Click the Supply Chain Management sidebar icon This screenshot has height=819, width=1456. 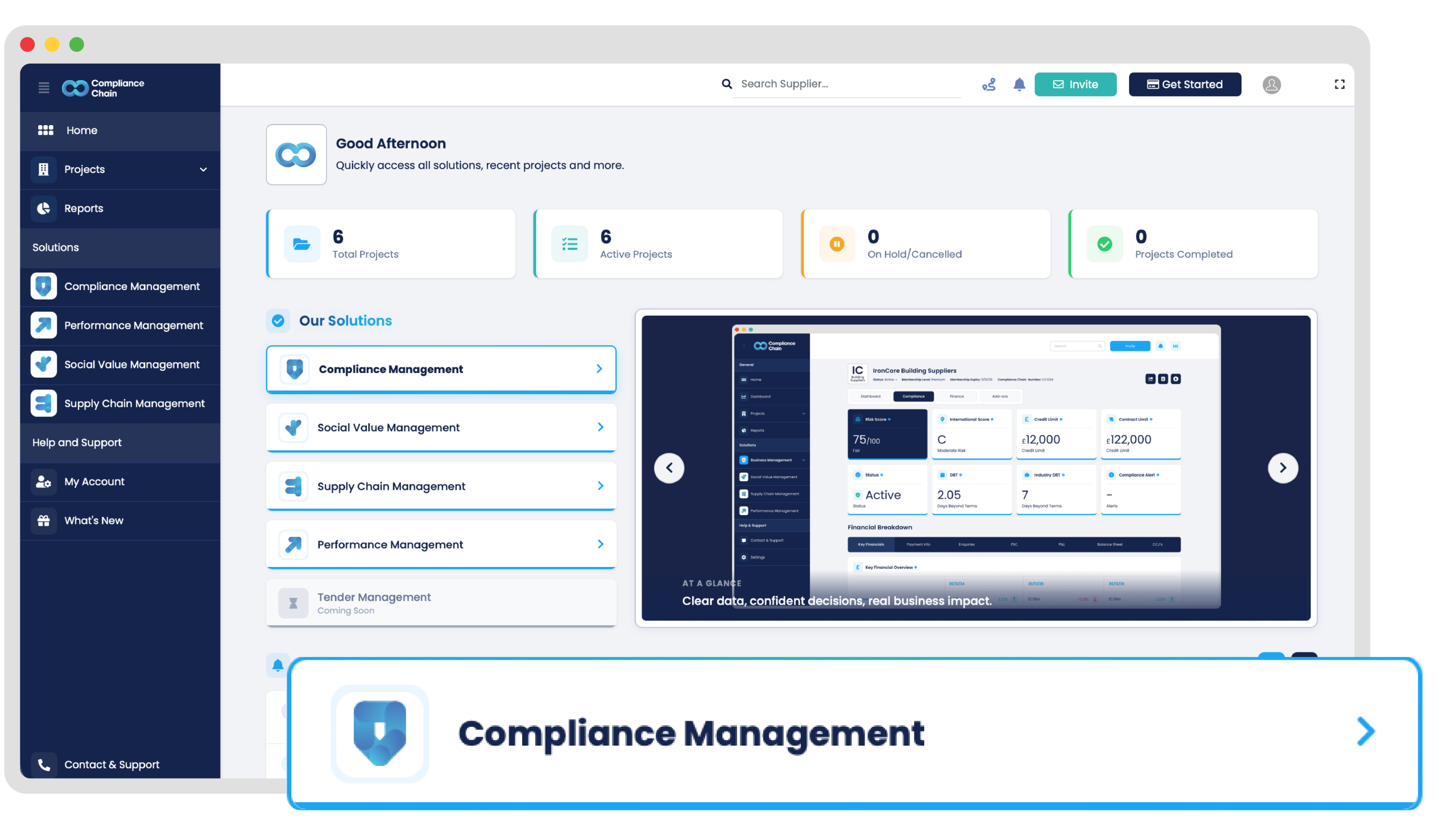tap(44, 403)
